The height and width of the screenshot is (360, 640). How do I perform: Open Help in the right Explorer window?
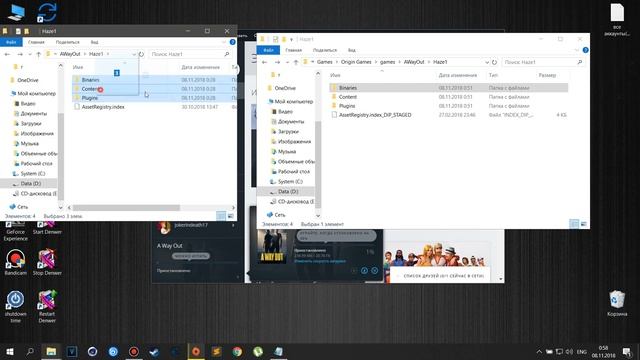(x=585, y=50)
